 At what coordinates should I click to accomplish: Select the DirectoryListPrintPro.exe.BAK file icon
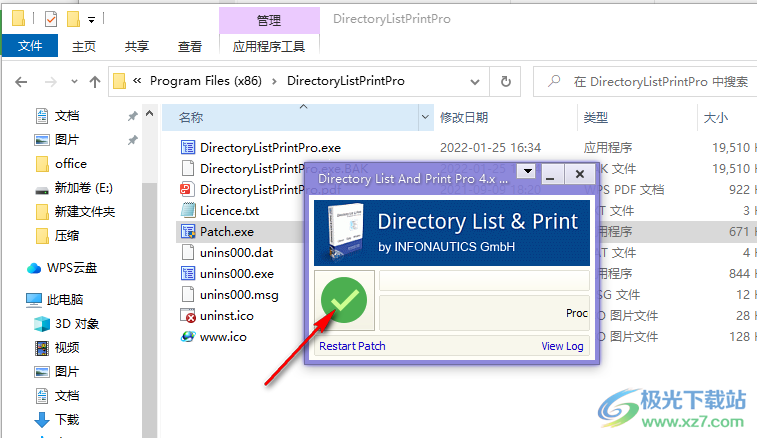(x=188, y=168)
